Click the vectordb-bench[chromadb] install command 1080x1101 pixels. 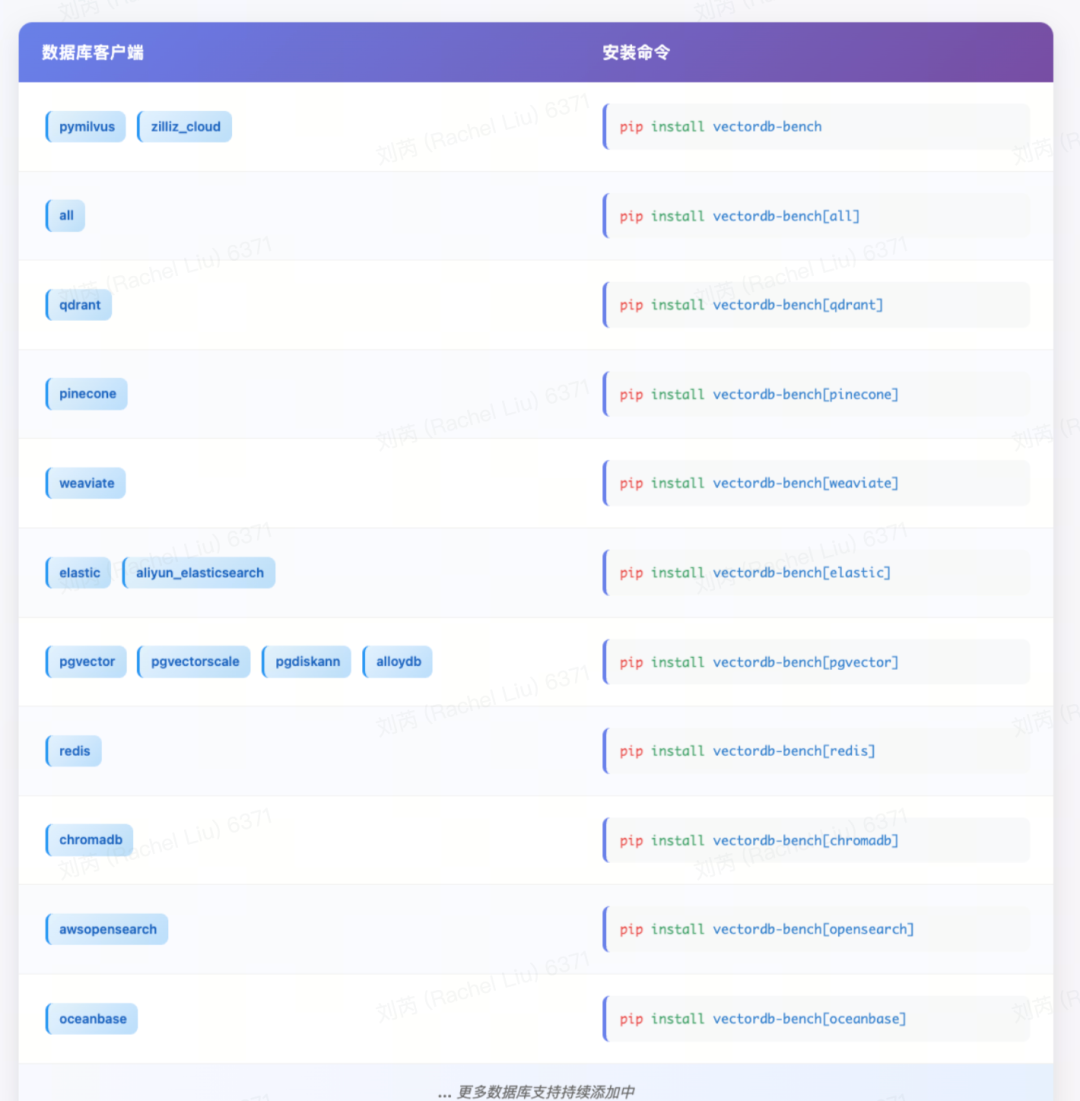[x=816, y=840]
